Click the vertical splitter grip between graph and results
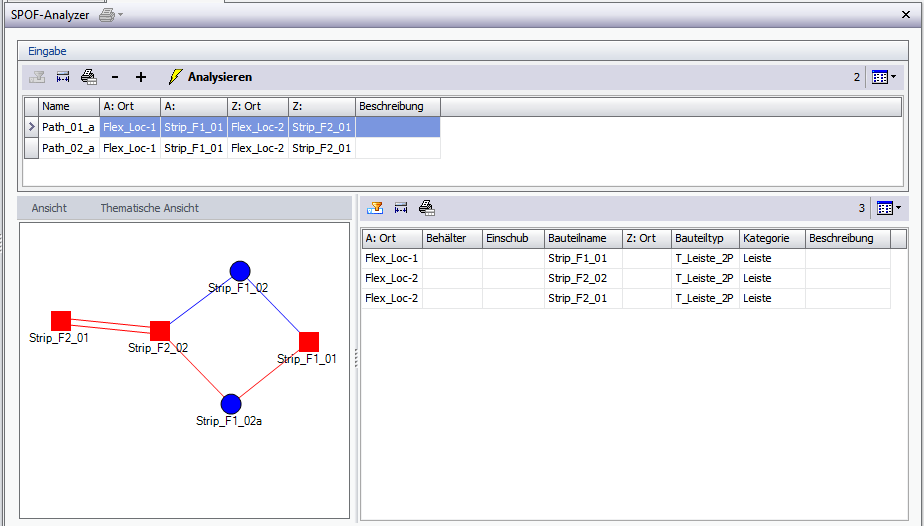 coord(356,358)
